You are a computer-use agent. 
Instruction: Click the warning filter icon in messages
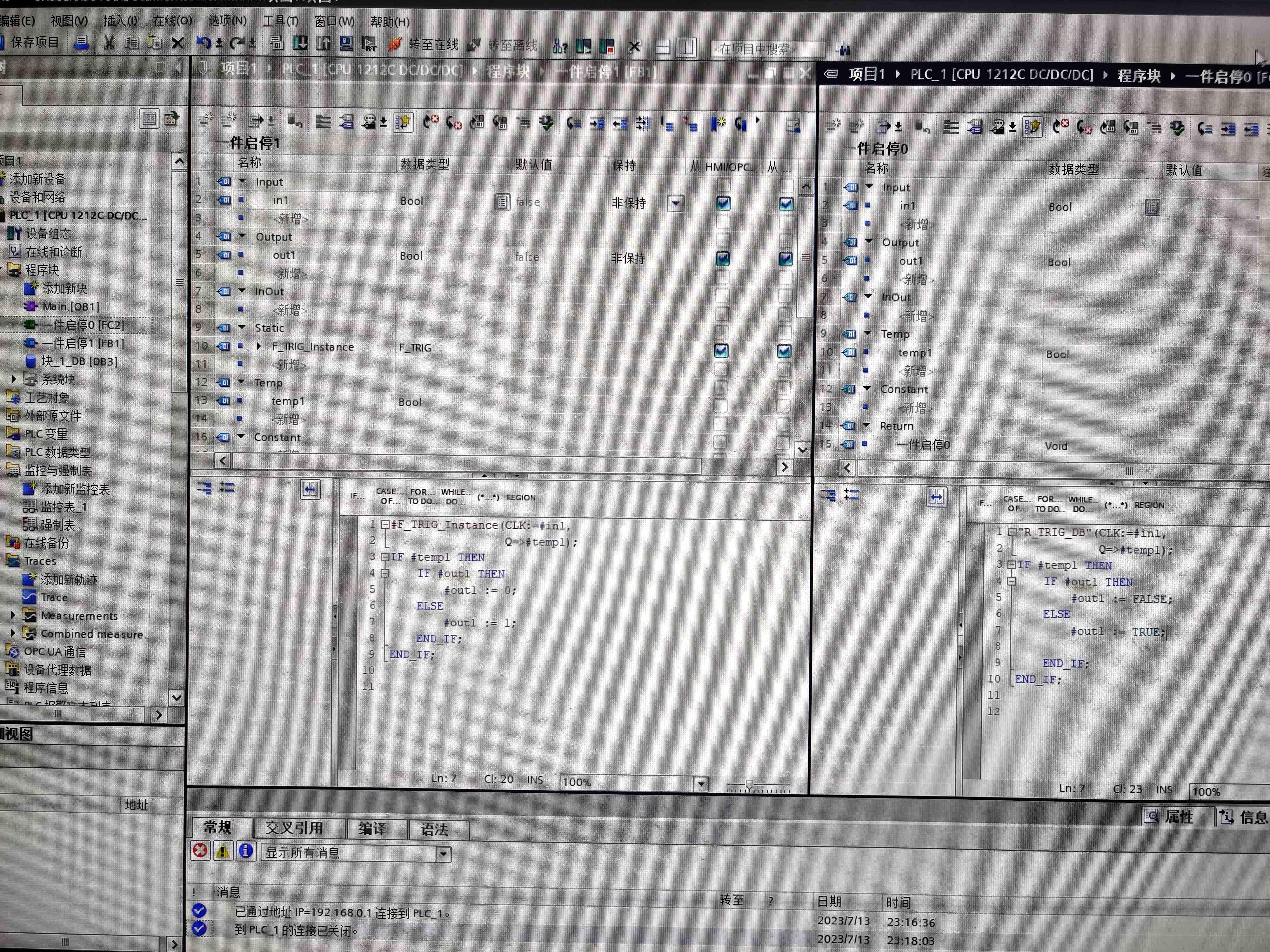pos(223,851)
